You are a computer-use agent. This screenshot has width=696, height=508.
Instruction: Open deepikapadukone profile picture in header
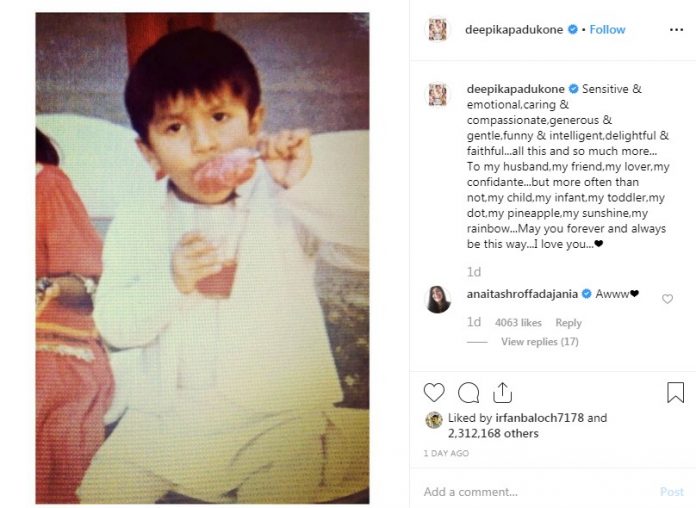click(x=436, y=30)
